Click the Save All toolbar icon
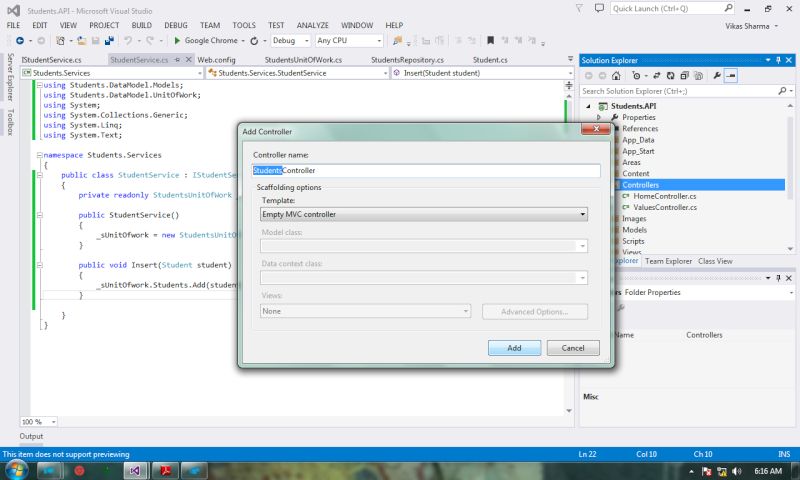The width and height of the screenshot is (800, 480). 109,40
